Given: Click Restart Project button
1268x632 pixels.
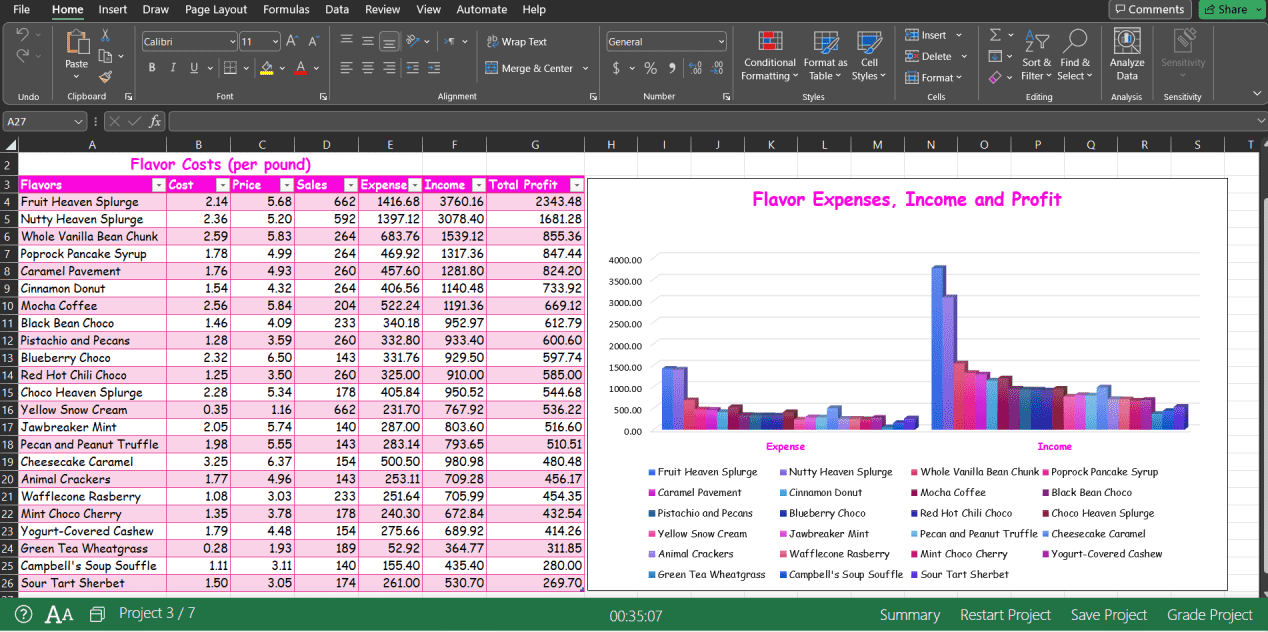Looking at the screenshot, I should (1005, 615).
